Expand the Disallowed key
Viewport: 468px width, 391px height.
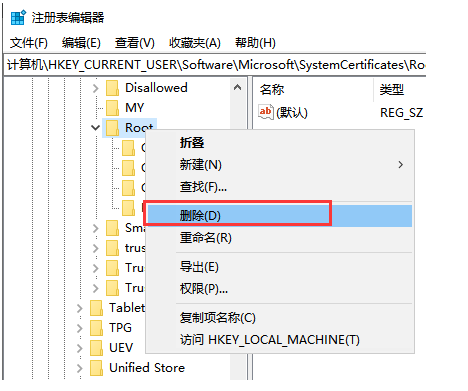click(96, 88)
